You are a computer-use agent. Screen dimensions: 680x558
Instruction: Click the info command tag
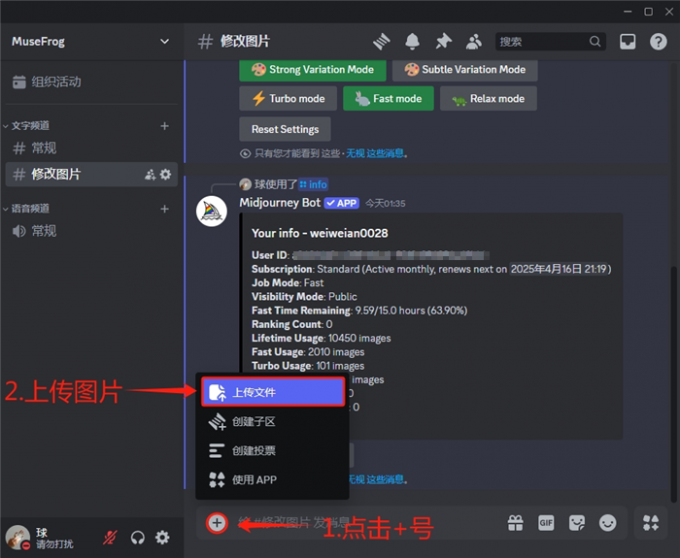click(313, 185)
